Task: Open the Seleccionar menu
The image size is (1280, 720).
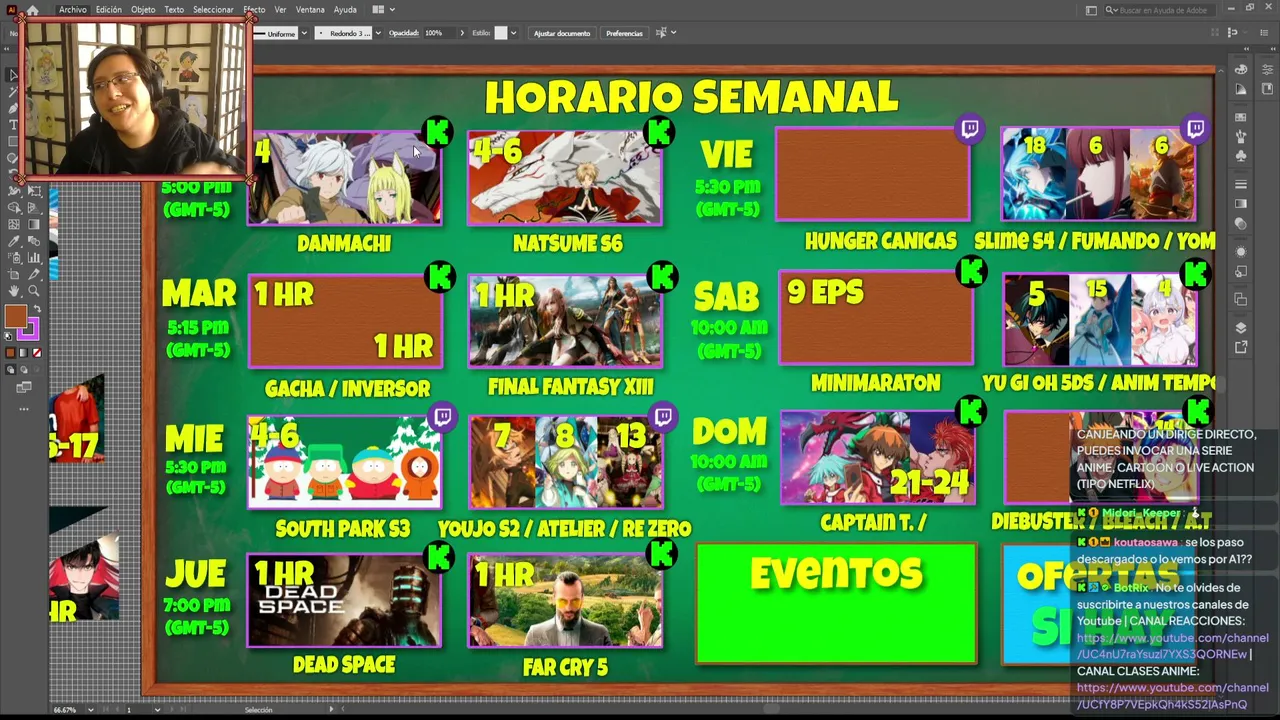Action: click(213, 10)
